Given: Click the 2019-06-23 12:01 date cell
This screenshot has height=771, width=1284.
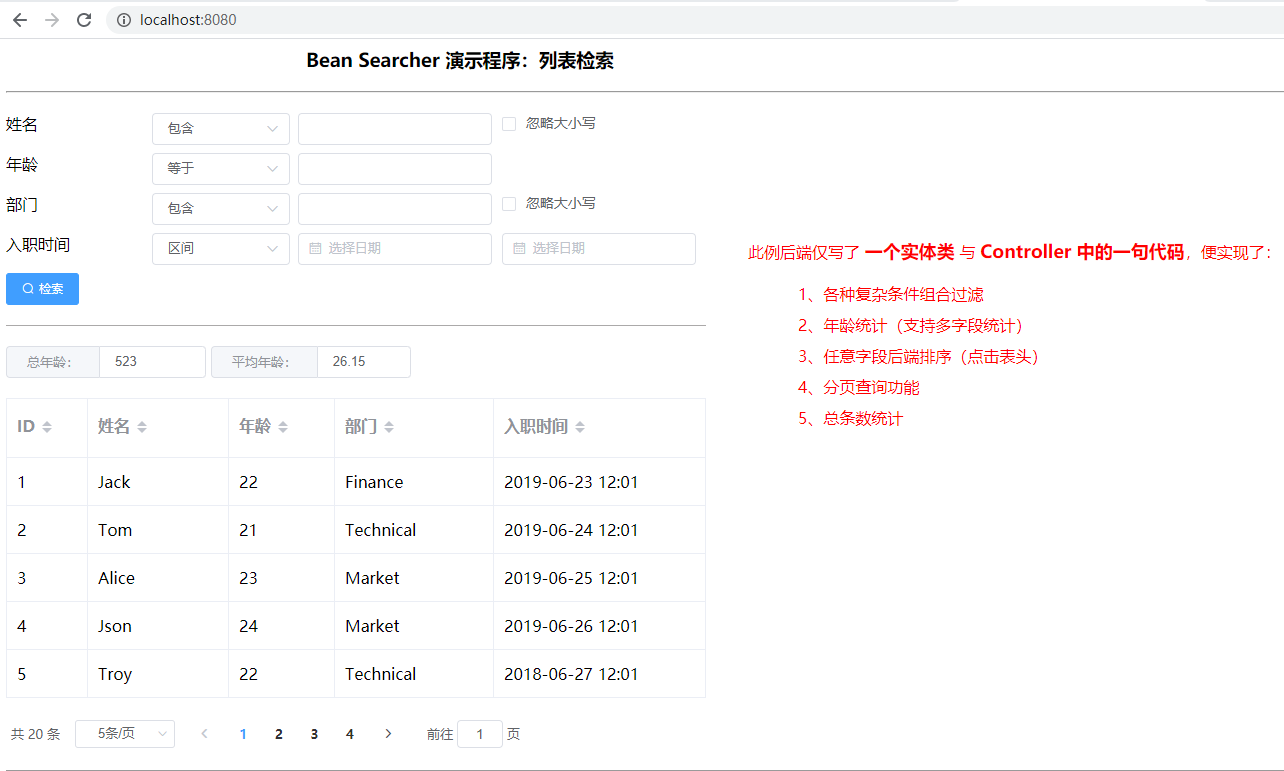Looking at the screenshot, I should pos(599,482).
